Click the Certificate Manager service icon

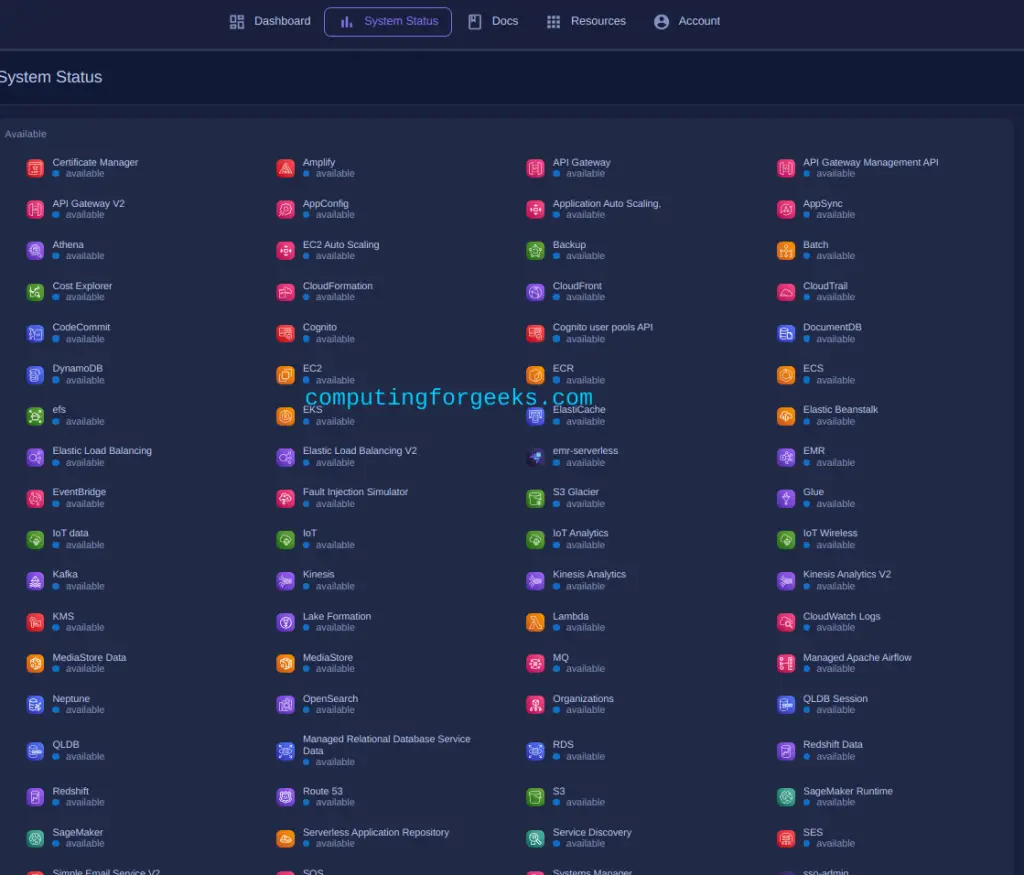click(x=35, y=168)
